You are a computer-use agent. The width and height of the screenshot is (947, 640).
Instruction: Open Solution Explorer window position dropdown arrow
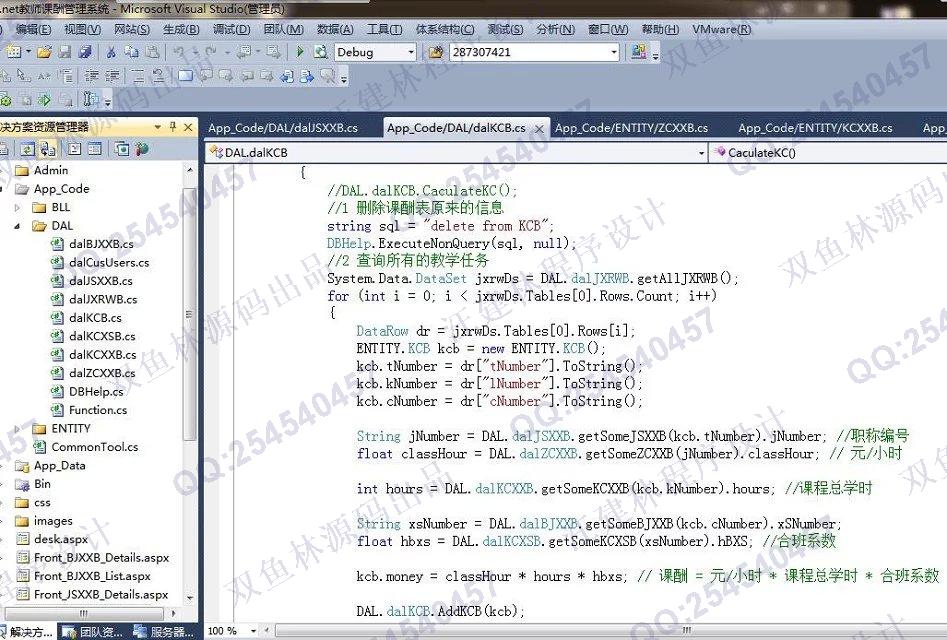pos(158,127)
